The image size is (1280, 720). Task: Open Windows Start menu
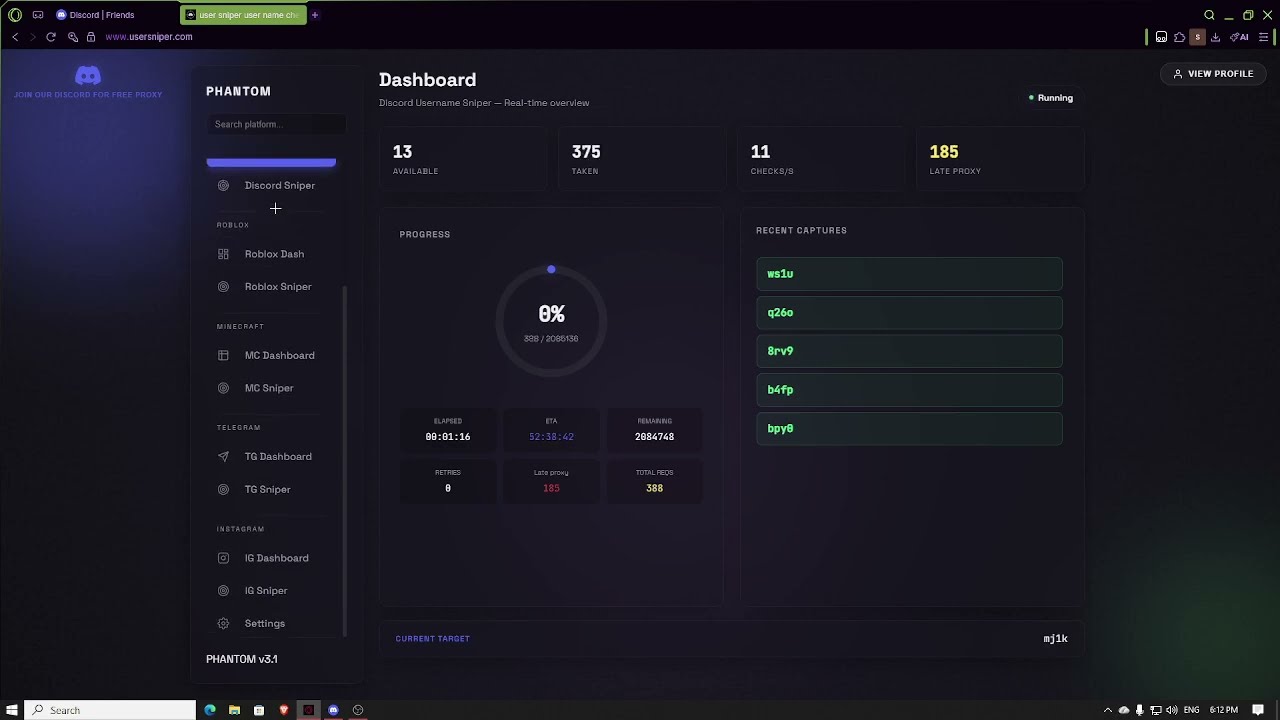pos(12,710)
